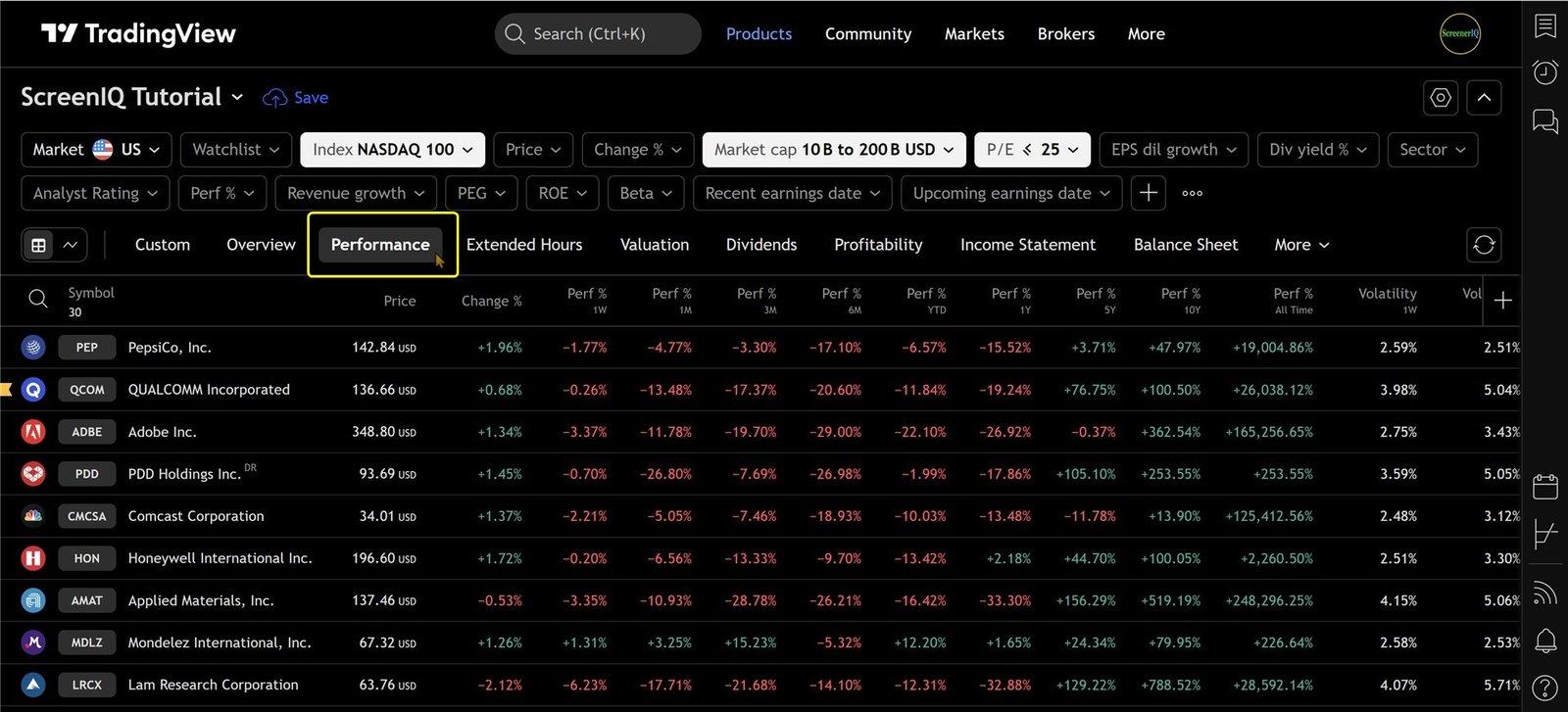This screenshot has height=712, width=1568.
Task: Open the Change % filter dropdown
Action: (638, 150)
